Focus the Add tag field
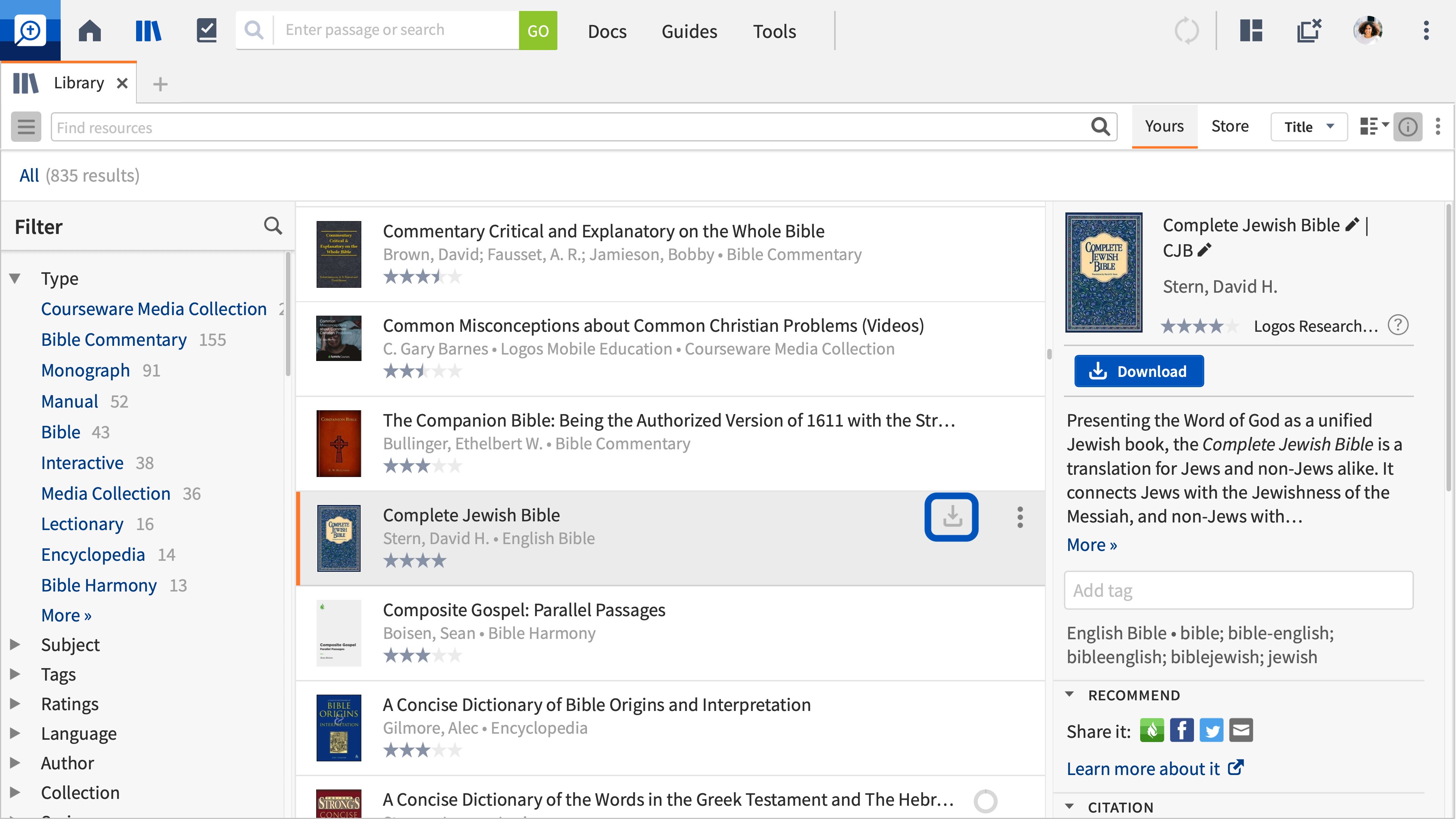 click(x=1238, y=590)
